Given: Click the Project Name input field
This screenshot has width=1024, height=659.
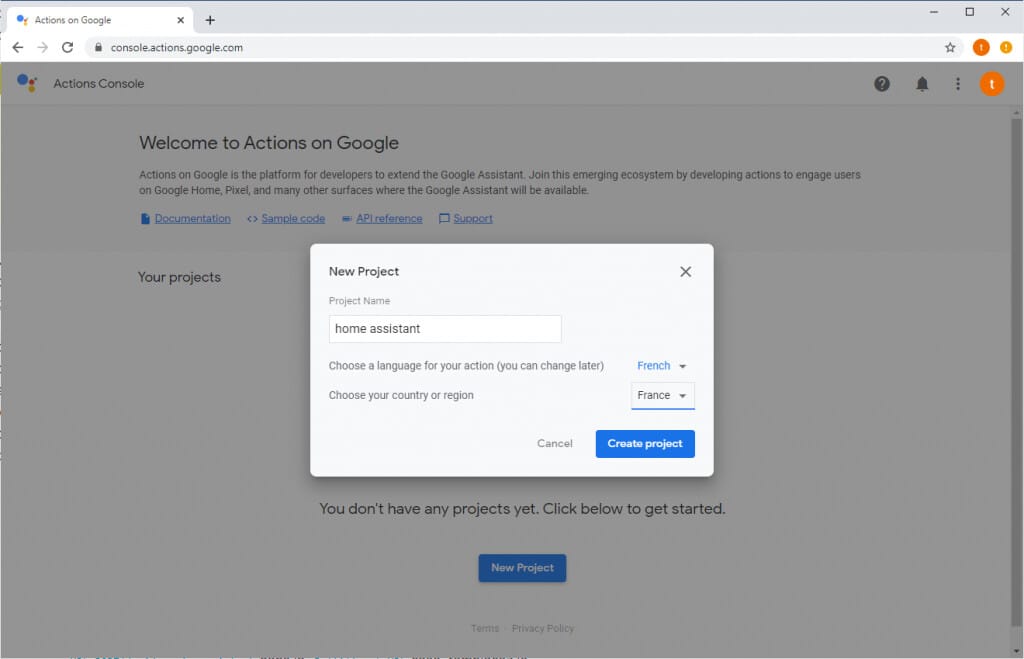Looking at the screenshot, I should point(445,329).
